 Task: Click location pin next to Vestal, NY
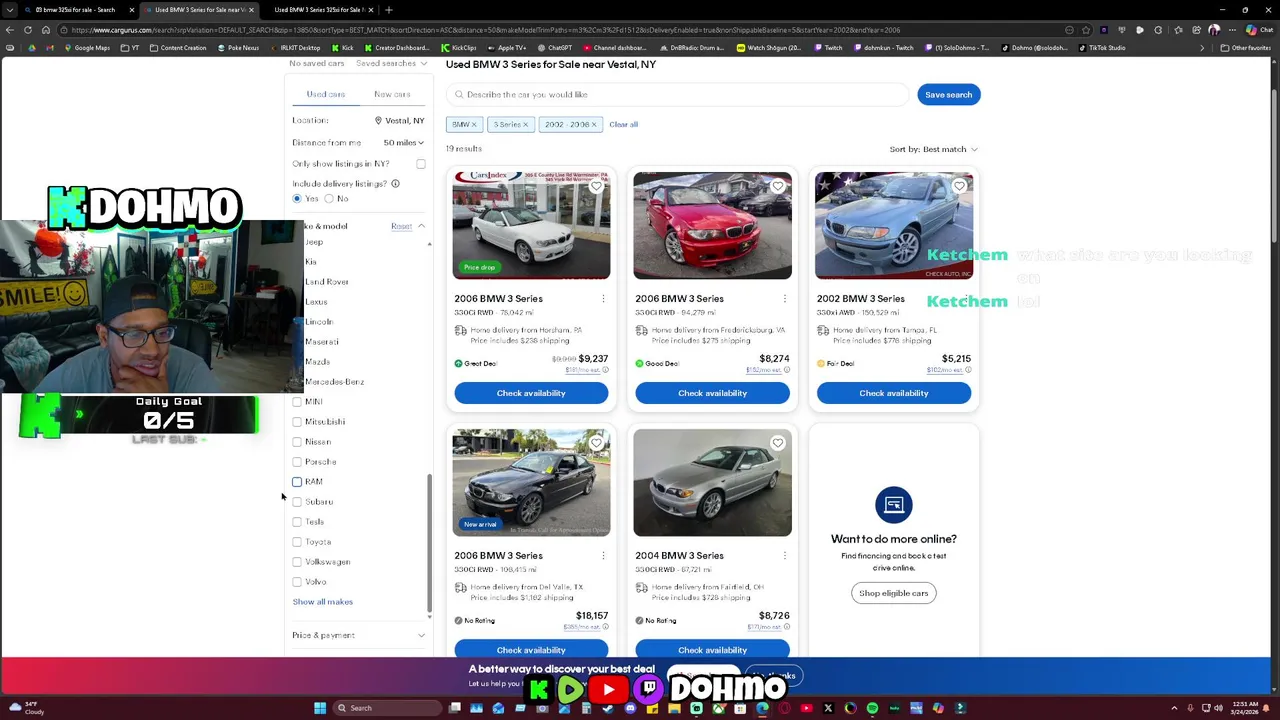point(378,120)
